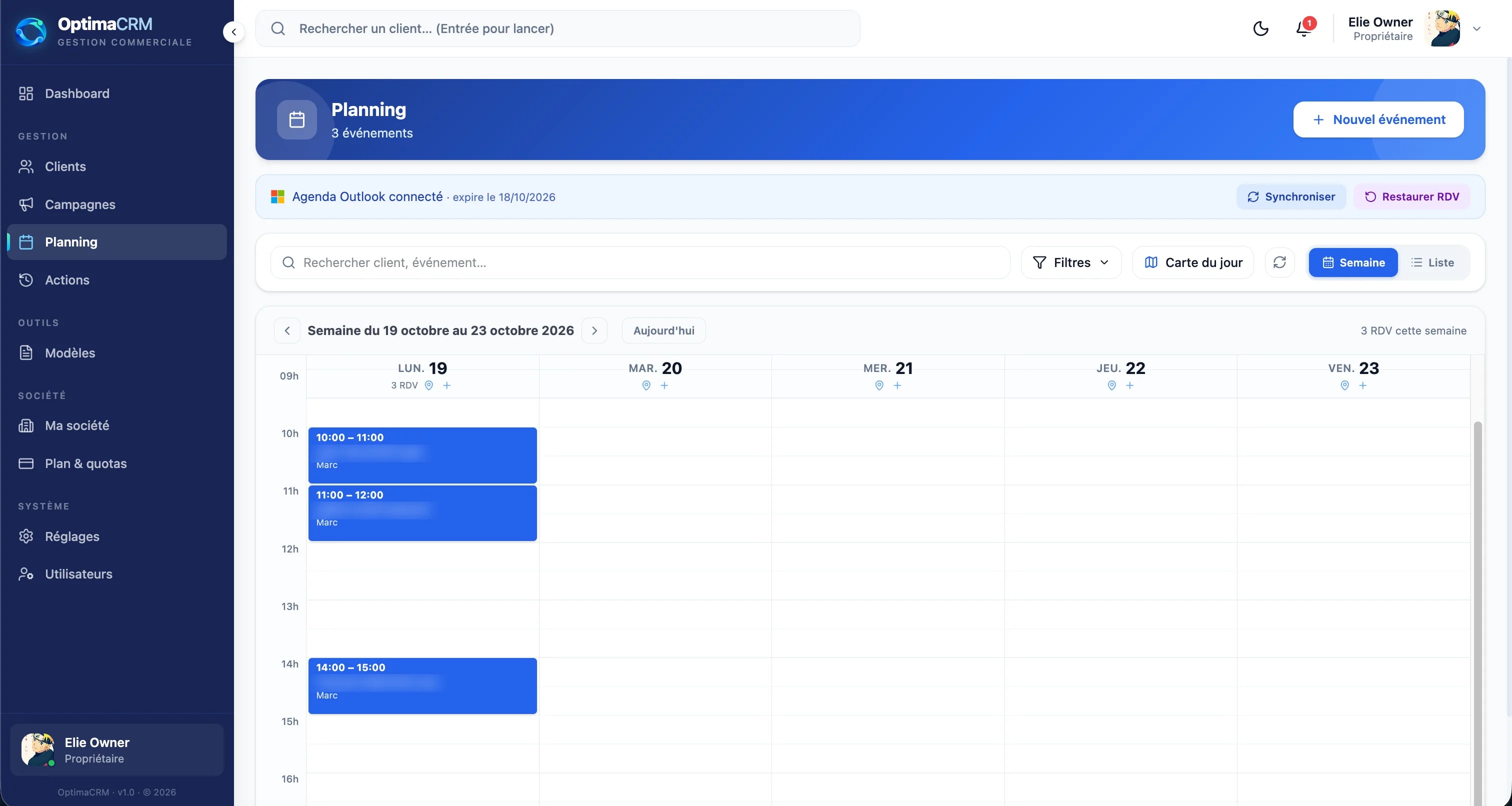Select Planning in the sidebar
Viewport: 1512px width, 806px height.
click(117, 242)
